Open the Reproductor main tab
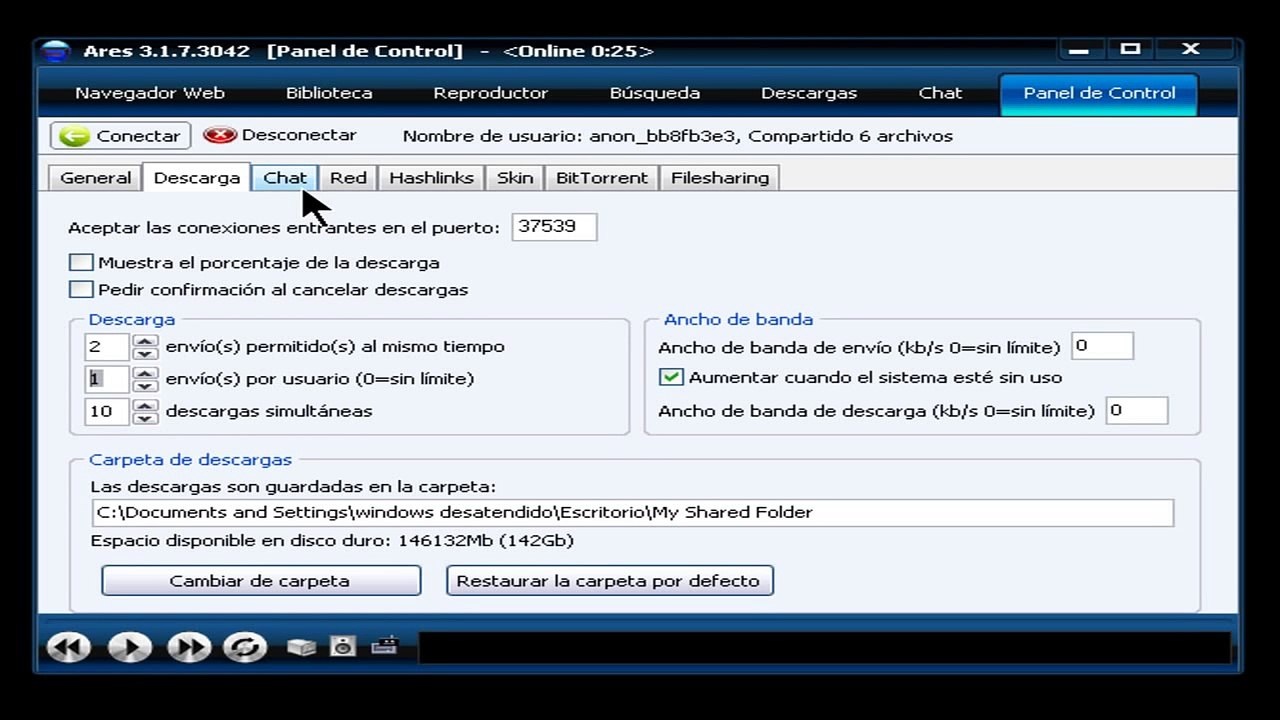The height and width of the screenshot is (720, 1280). coord(490,93)
